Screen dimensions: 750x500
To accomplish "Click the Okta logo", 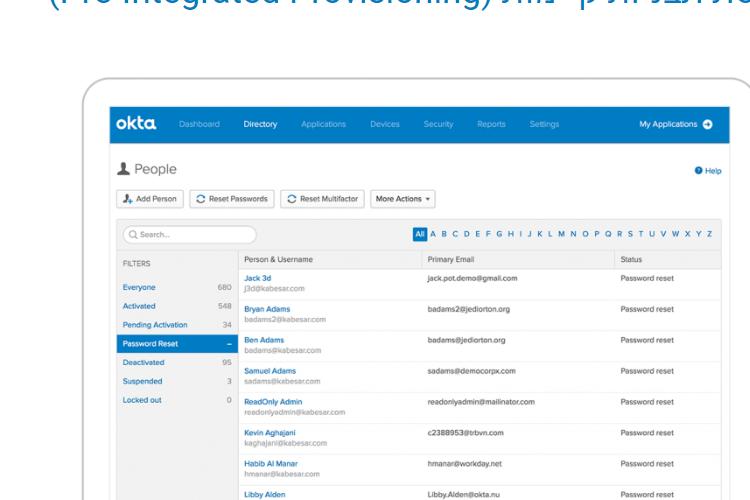I will click(136, 123).
